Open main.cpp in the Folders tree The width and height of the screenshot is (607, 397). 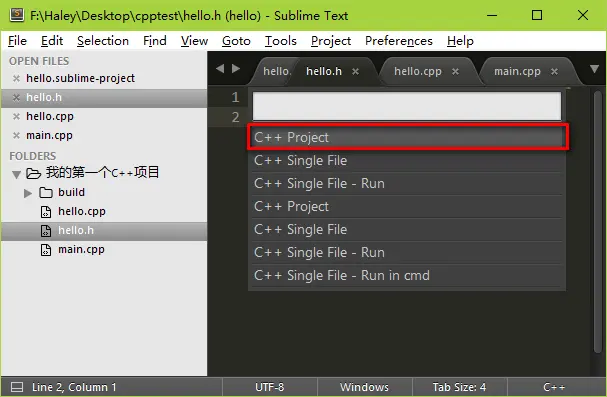tap(81, 250)
